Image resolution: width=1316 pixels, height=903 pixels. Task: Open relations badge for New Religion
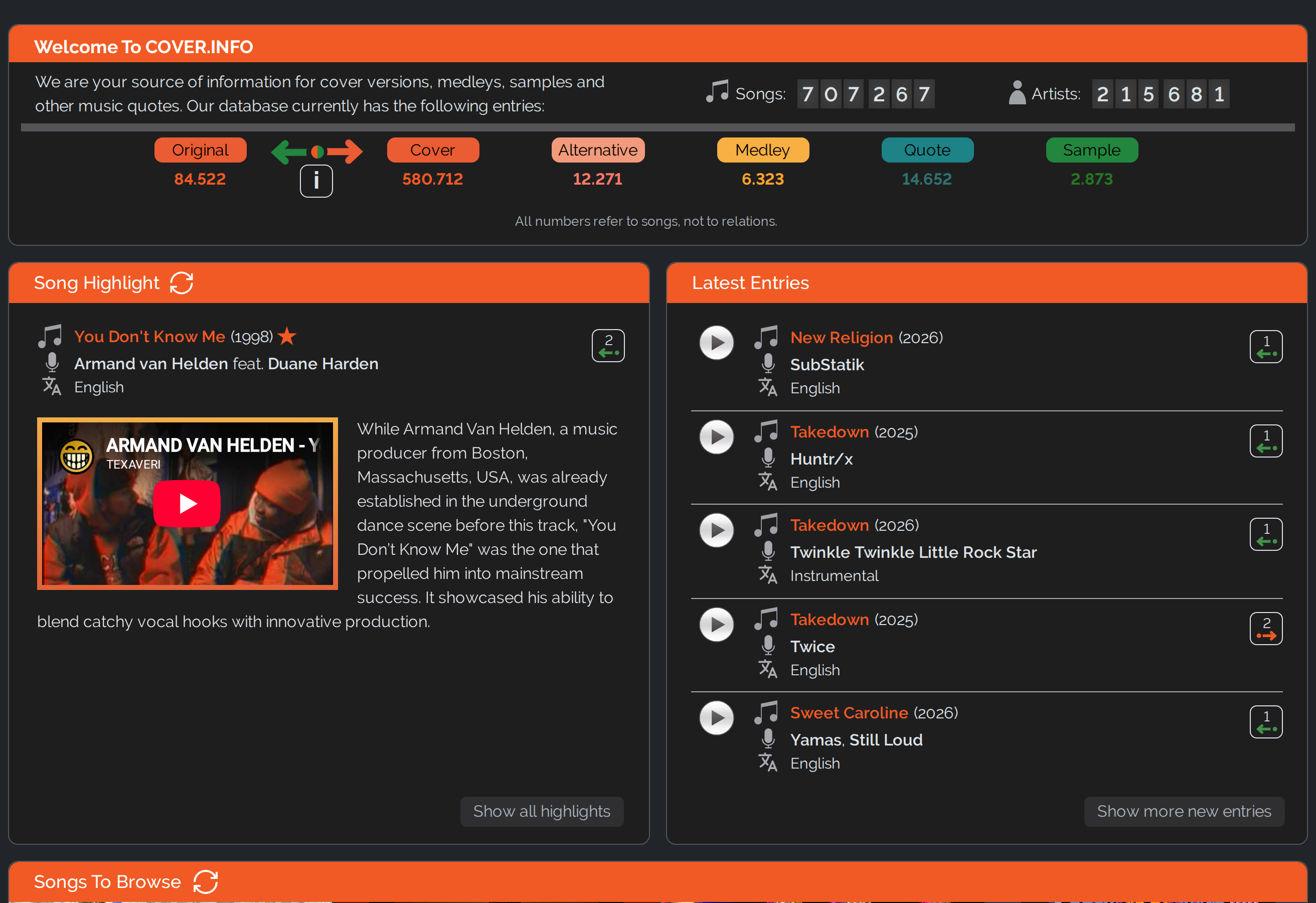coord(1266,347)
